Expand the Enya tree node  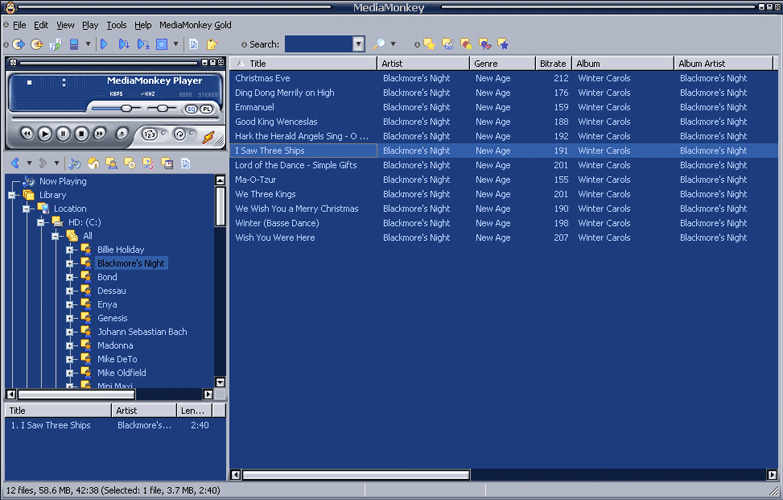coord(69,304)
